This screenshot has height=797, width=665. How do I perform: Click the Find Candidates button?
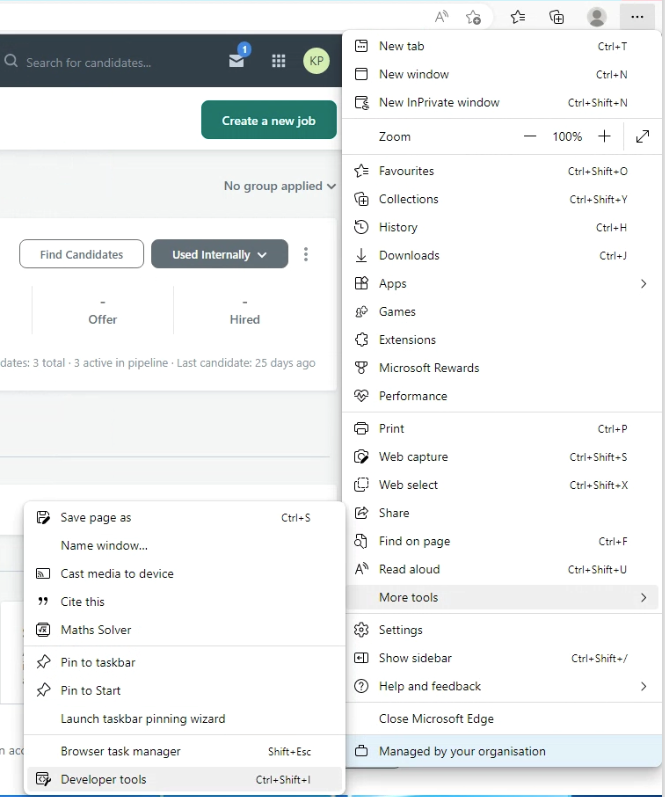click(x=81, y=254)
